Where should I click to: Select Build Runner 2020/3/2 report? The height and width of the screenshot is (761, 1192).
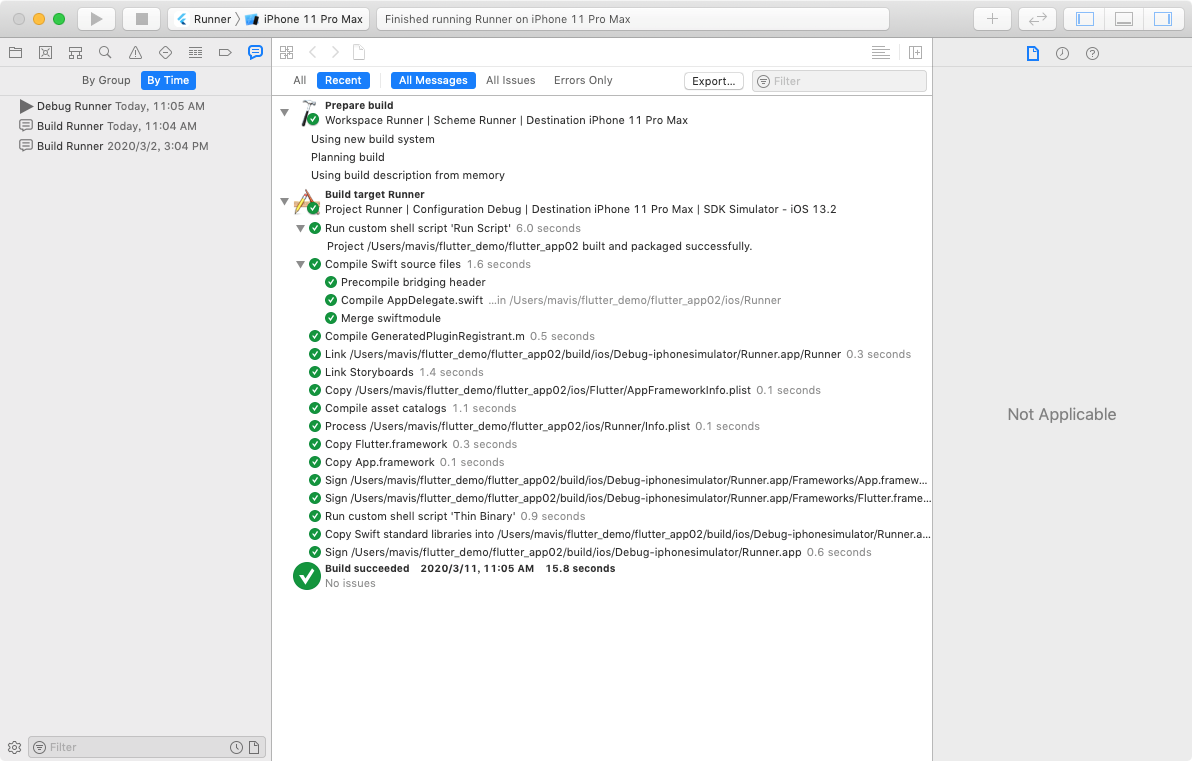pyautogui.click(x=135, y=146)
